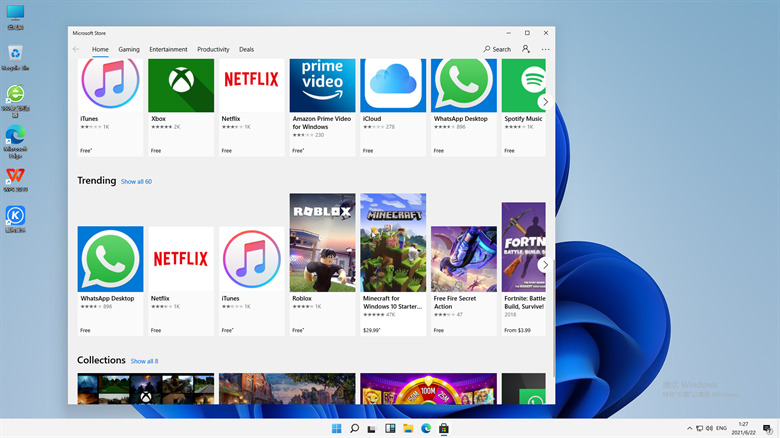Select the blue K app desktop shortcut
Viewport: 780px width, 438px height.
point(15,219)
